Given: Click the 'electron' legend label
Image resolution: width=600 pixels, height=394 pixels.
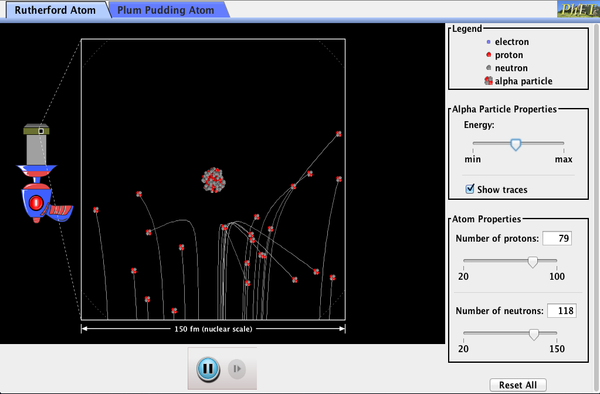Looking at the screenshot, I should [512, 42].
